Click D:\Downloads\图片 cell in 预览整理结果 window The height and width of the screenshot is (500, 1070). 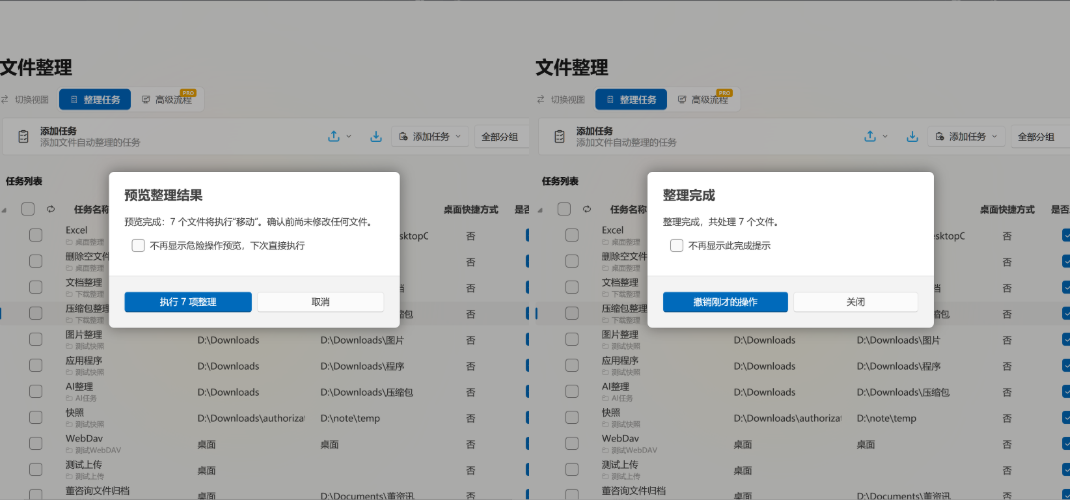pos(362,340)
